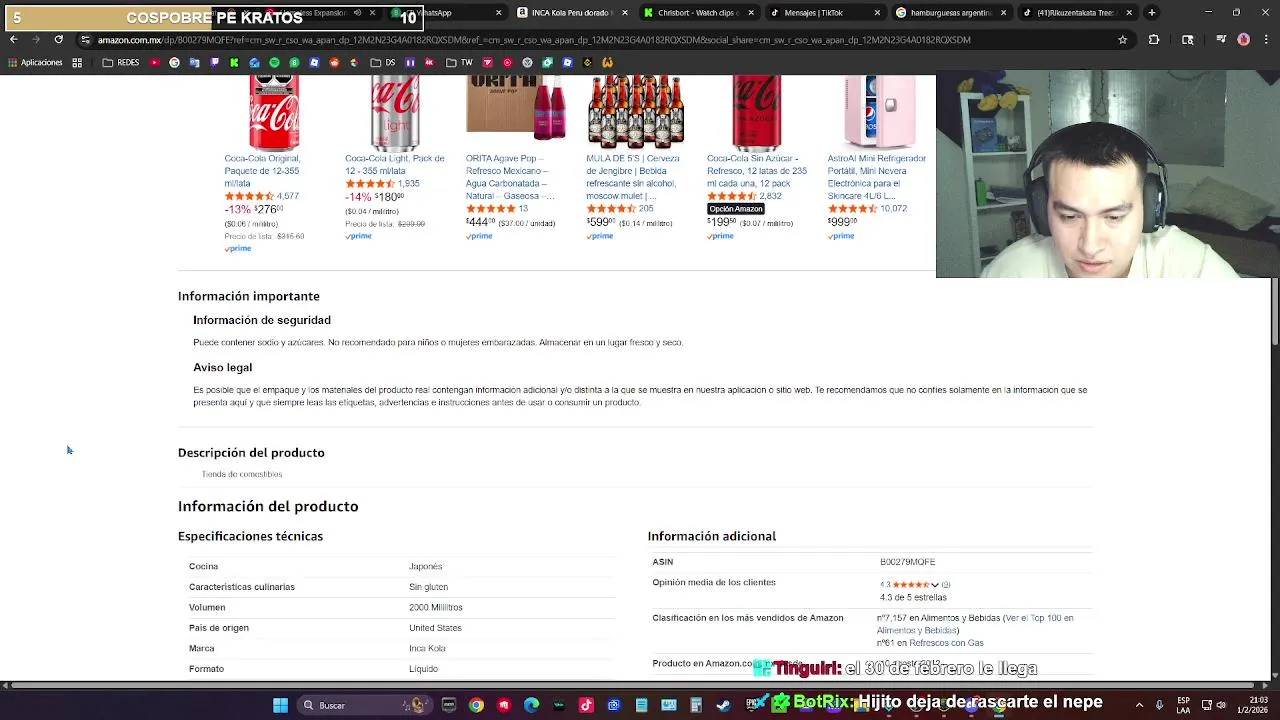Open the Aplicaciones apps shortcut
Screen dimensions: 1280x720
click(34, 62)
